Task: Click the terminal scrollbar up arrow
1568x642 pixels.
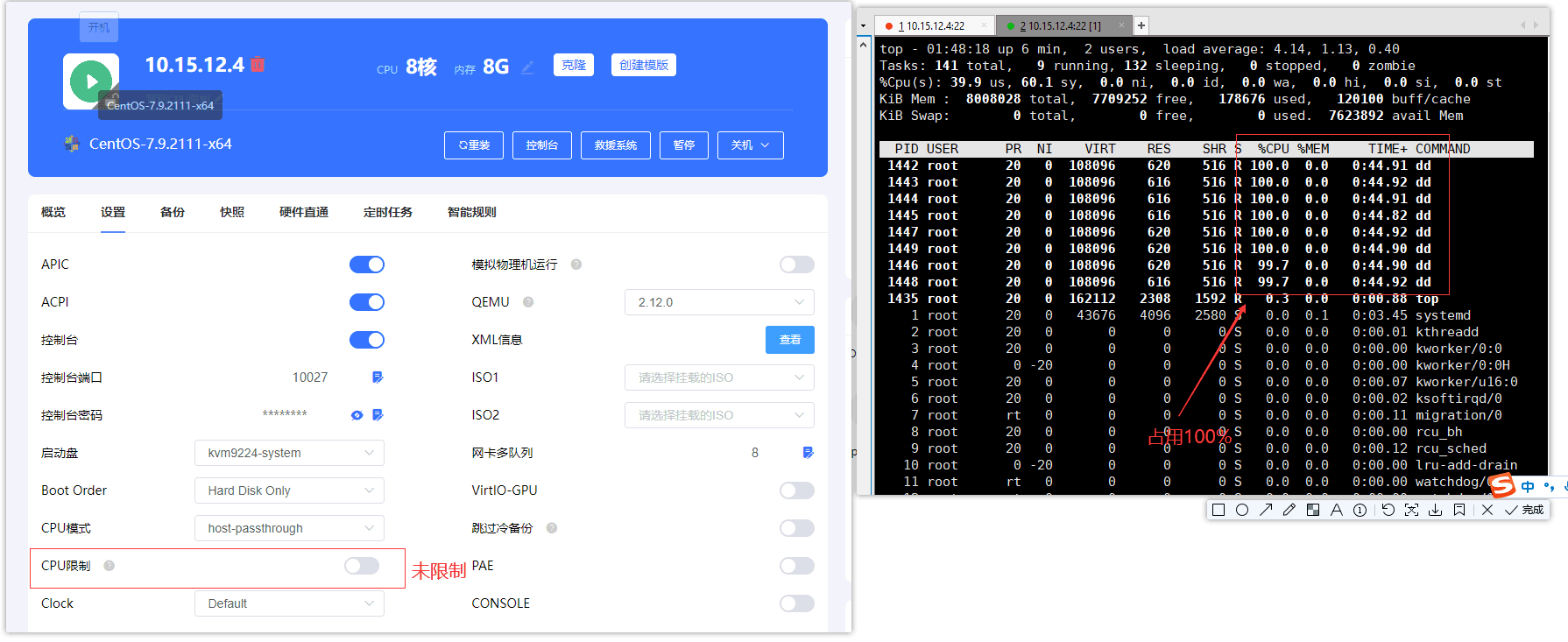Action: tap(864, 44)
